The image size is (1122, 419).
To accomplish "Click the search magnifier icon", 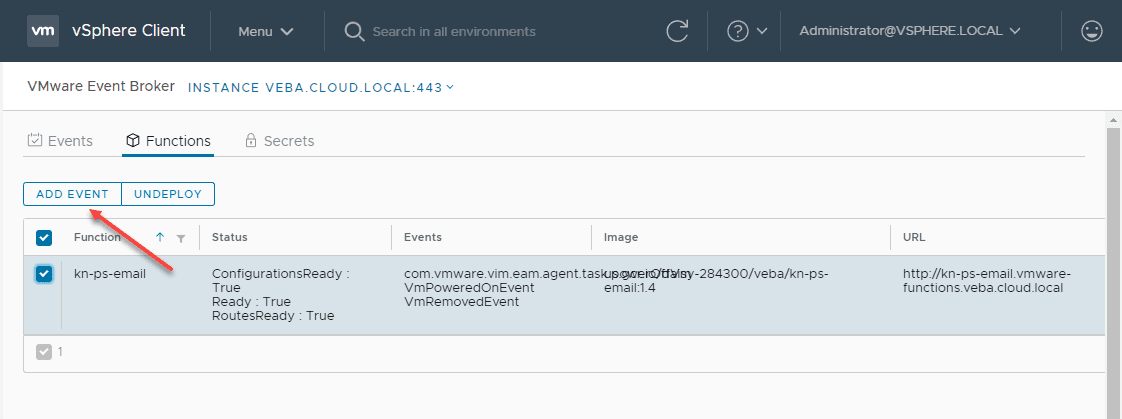I will pyautogui.click(x=354, y=31).
